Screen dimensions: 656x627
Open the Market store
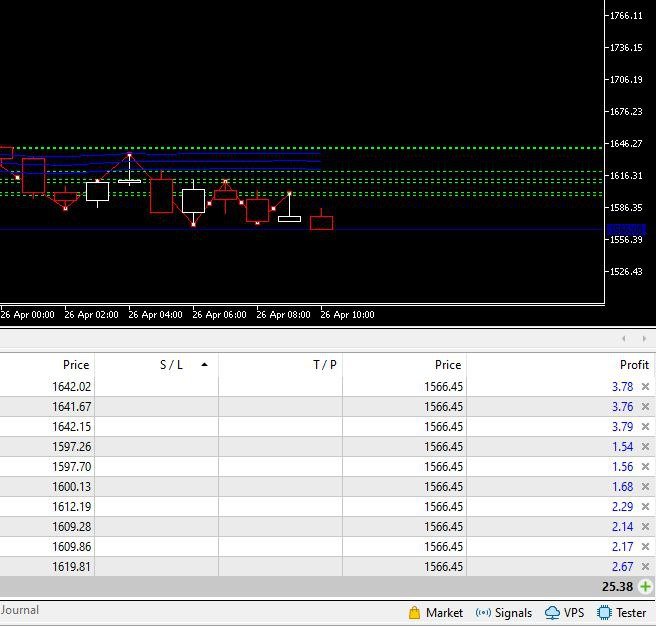435,613
